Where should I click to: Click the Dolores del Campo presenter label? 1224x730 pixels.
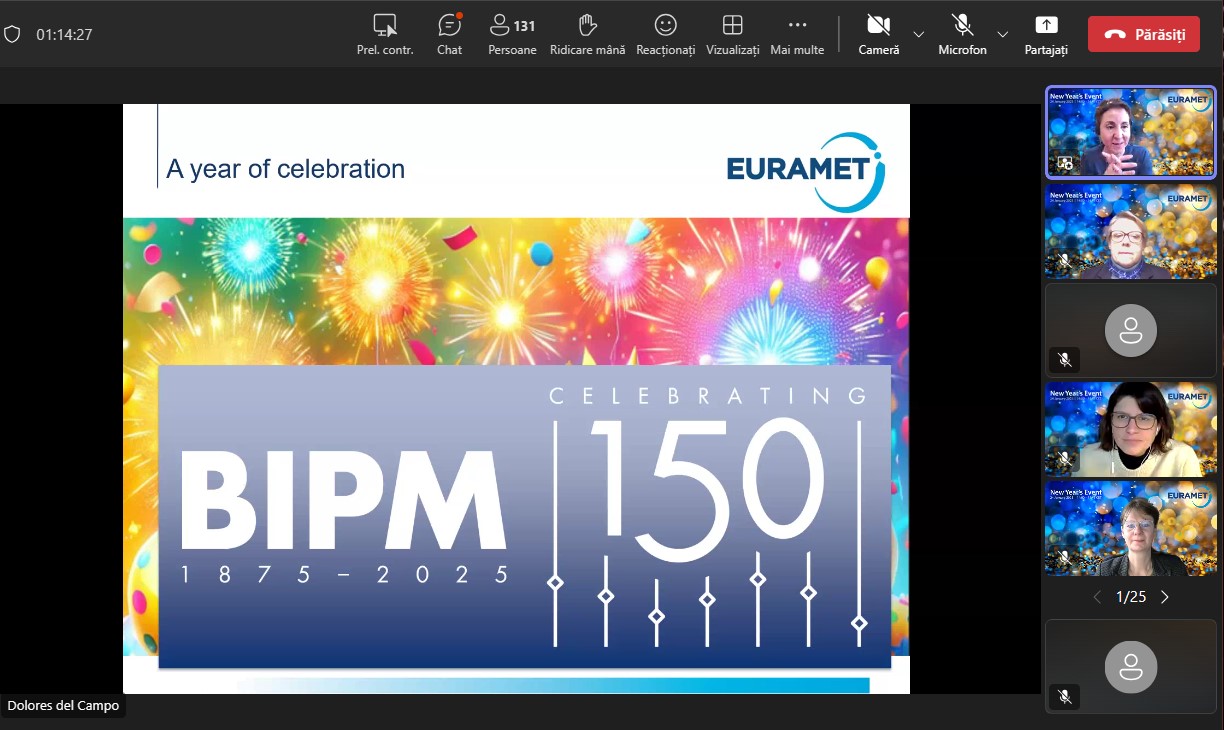pyautogui.click(x=63, y=706)
